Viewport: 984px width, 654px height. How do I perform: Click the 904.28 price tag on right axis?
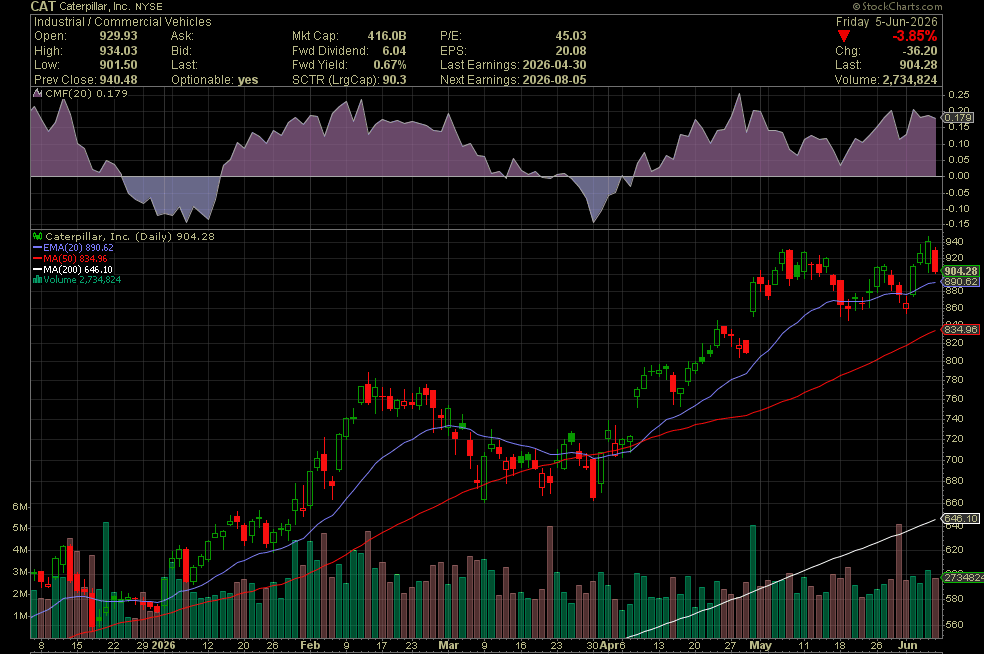[x=960, y=271]
